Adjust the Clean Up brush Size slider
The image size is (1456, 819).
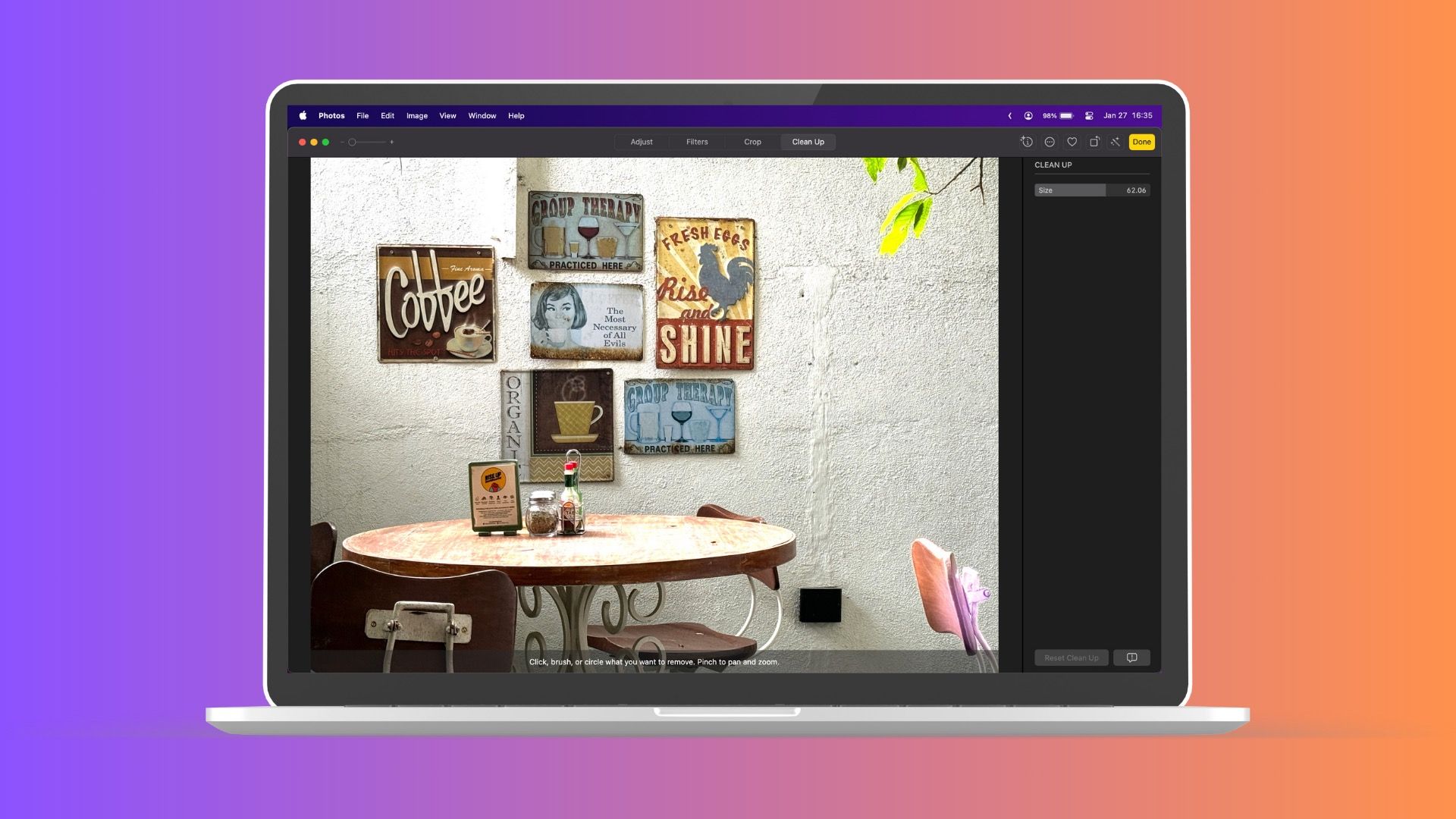(1091, 190)
